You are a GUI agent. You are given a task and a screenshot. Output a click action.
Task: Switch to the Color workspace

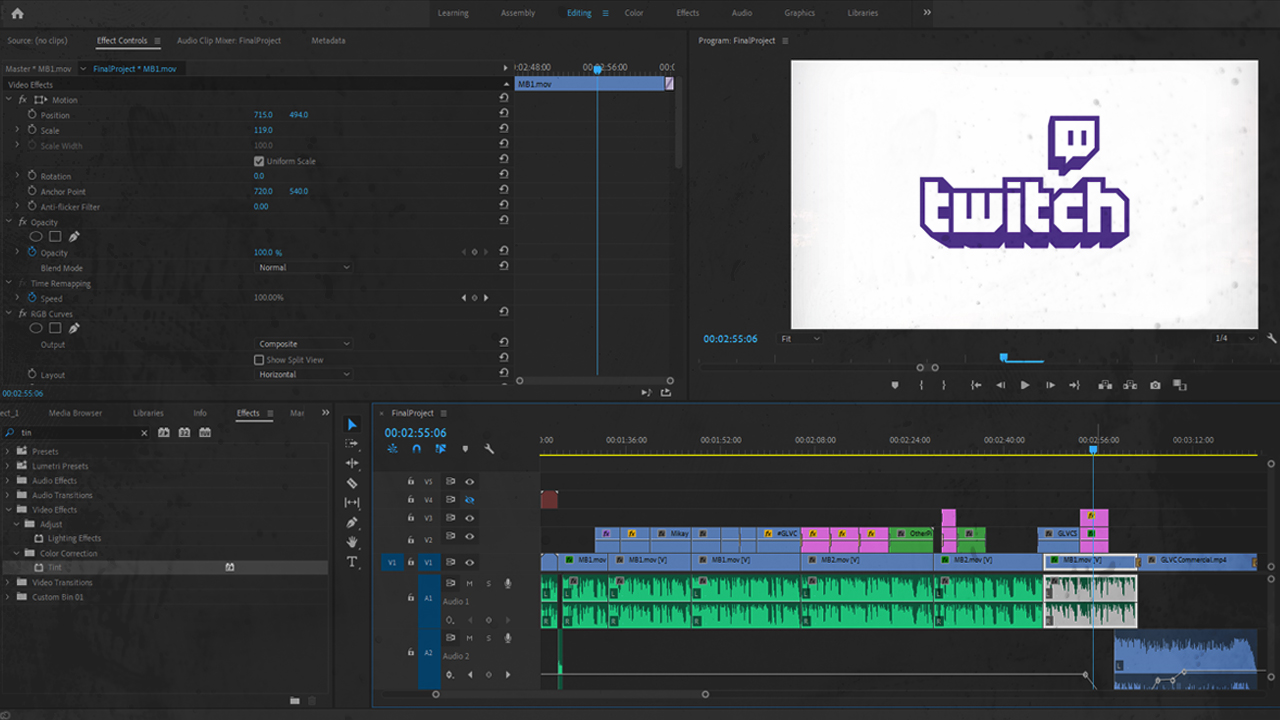click(634, 13)
